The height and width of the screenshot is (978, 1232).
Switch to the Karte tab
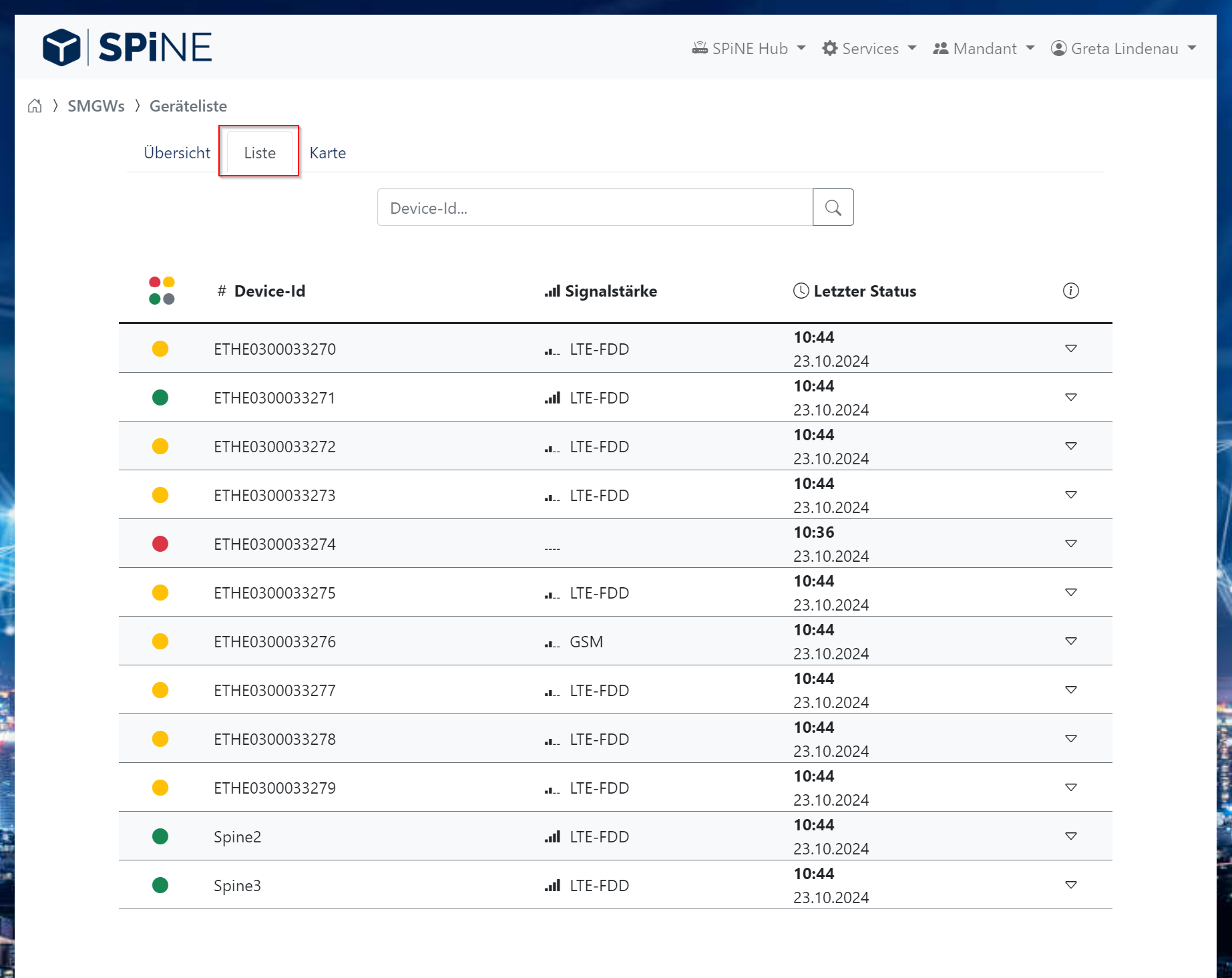(328, 153)
